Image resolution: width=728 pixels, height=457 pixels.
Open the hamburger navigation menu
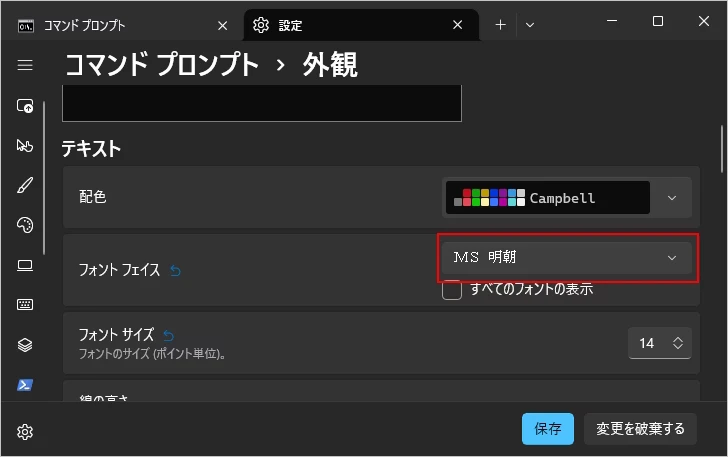coord(25,65)
